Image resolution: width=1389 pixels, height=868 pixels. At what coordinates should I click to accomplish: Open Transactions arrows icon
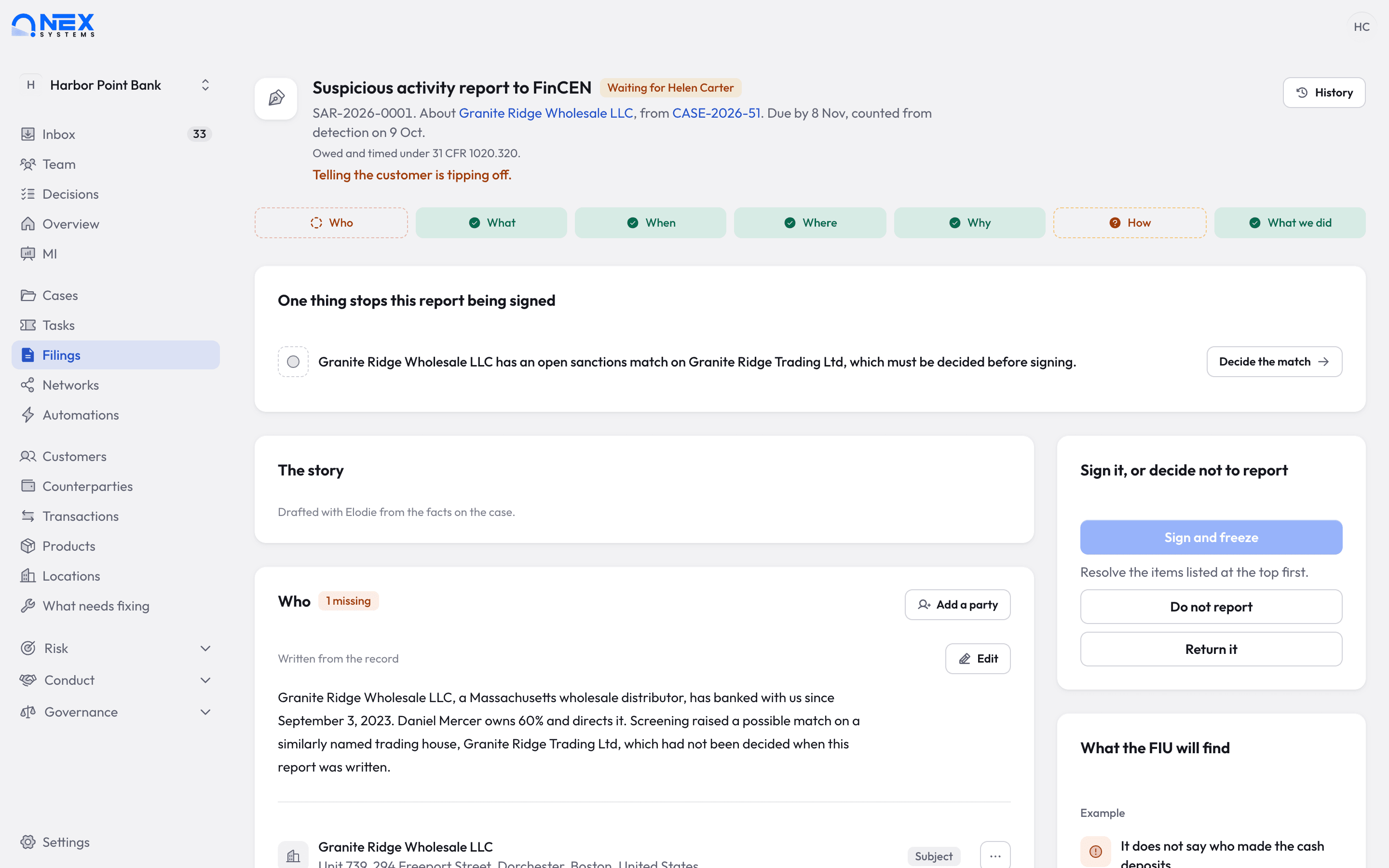27,516
